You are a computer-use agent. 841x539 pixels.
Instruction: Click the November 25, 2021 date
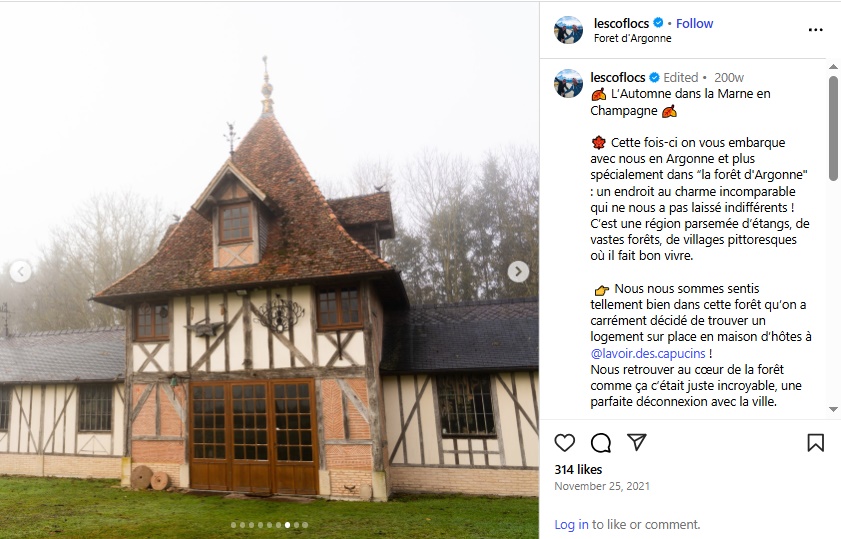tap(602, 486)
